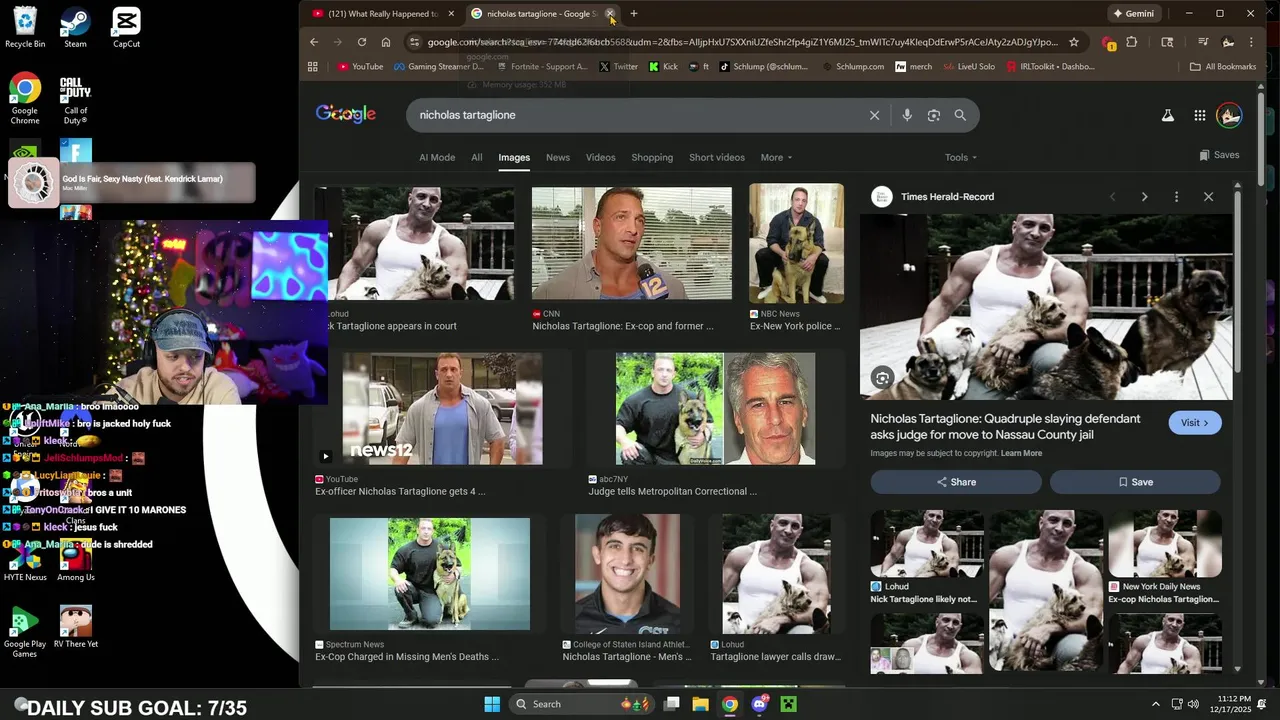Click the Google logo
The height and width of the screenshot is (720, 1280).
[x=346, y=114]
